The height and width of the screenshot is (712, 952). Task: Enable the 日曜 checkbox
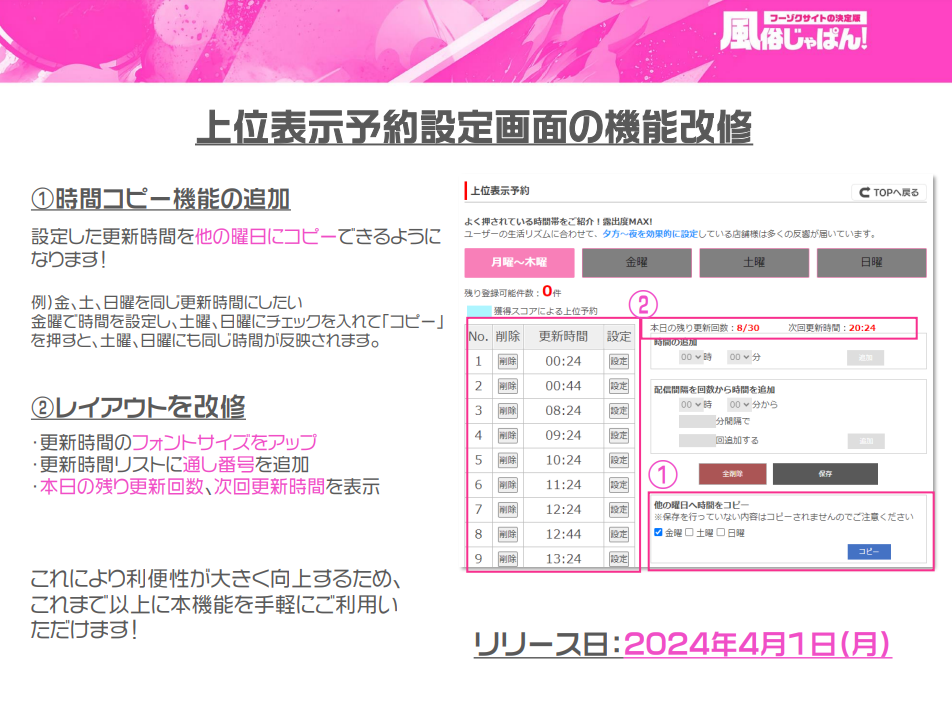point(720,532)
